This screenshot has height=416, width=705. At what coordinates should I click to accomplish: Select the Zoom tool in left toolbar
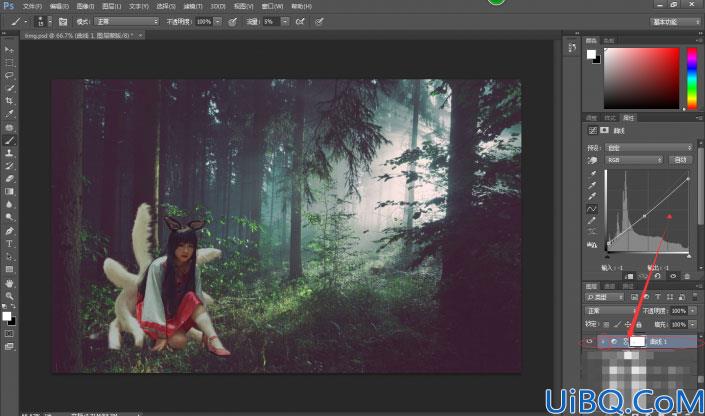pos(9,296)
